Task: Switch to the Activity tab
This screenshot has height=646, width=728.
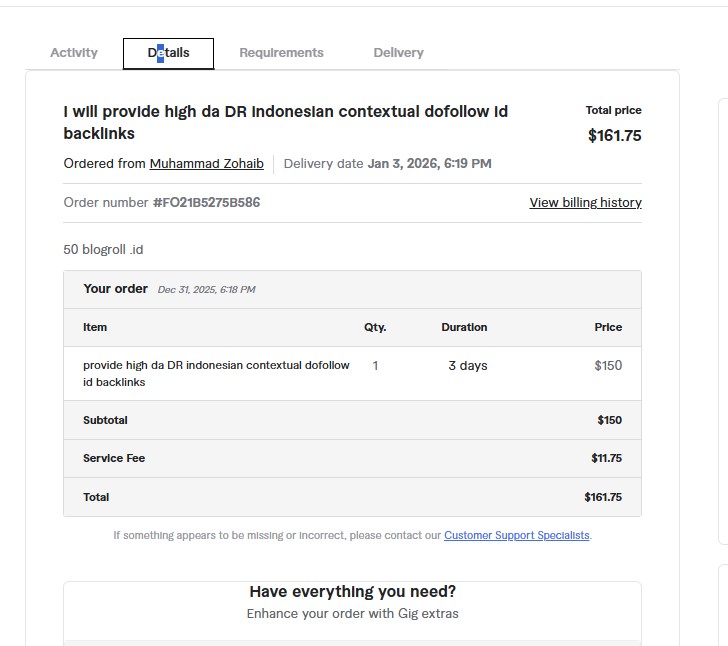Action: (x=74, y=53)
